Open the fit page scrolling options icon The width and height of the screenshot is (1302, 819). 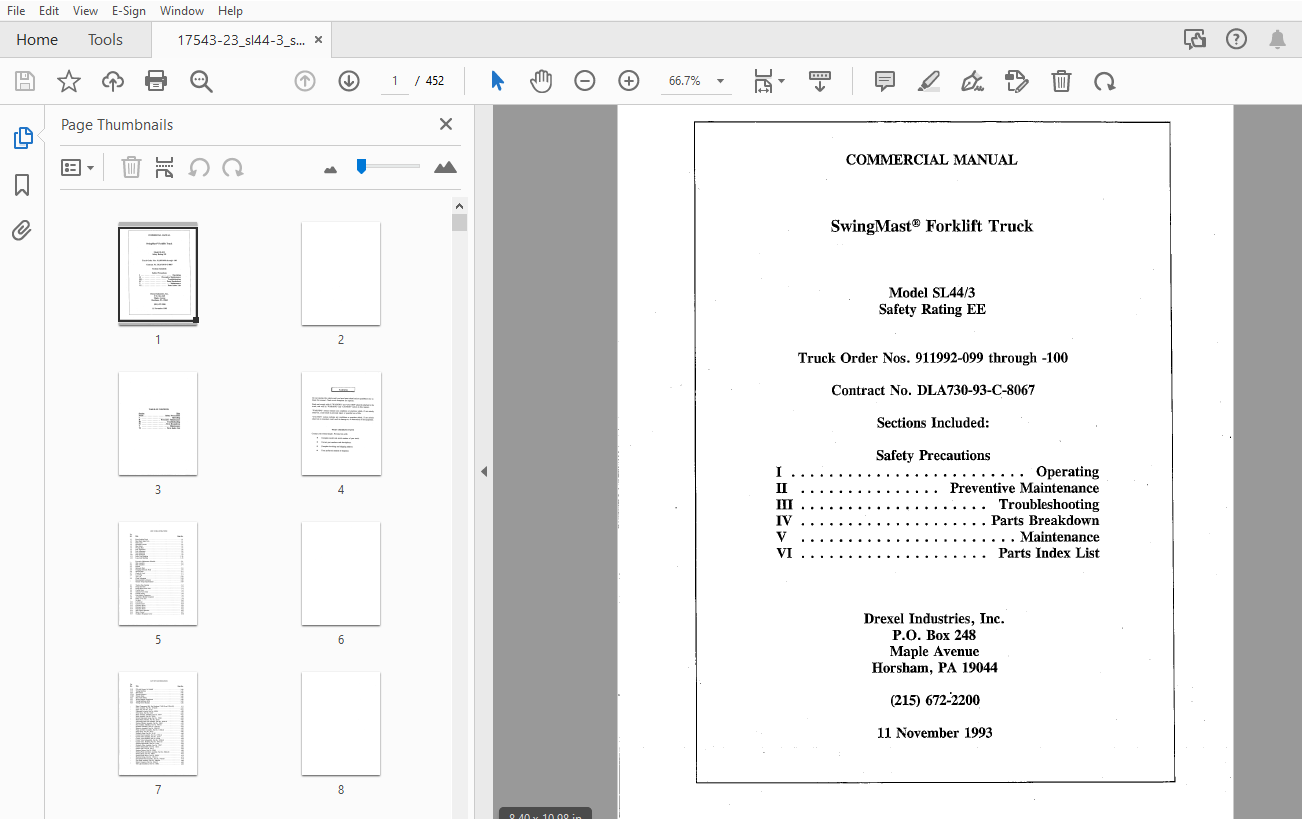768,81
